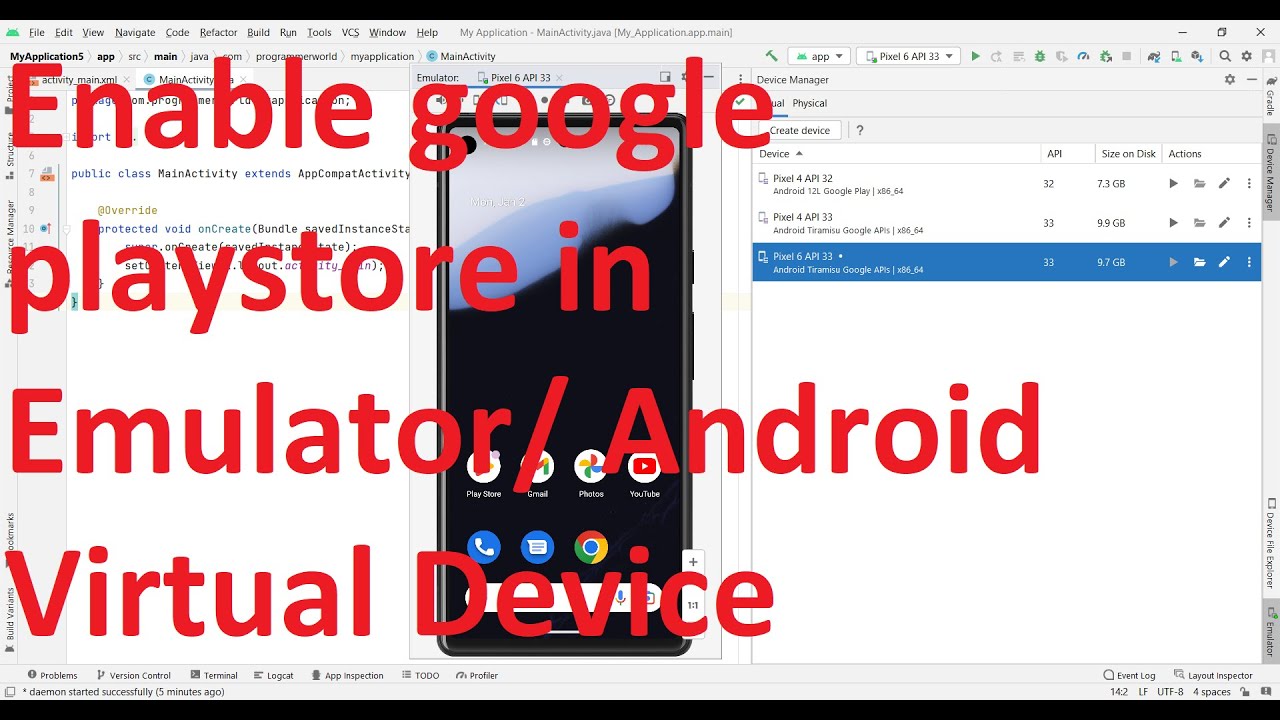Launch Pixel 4 API 33 emulator
Viewport: 1280px width, 720px height.
tap(1174, 222)
